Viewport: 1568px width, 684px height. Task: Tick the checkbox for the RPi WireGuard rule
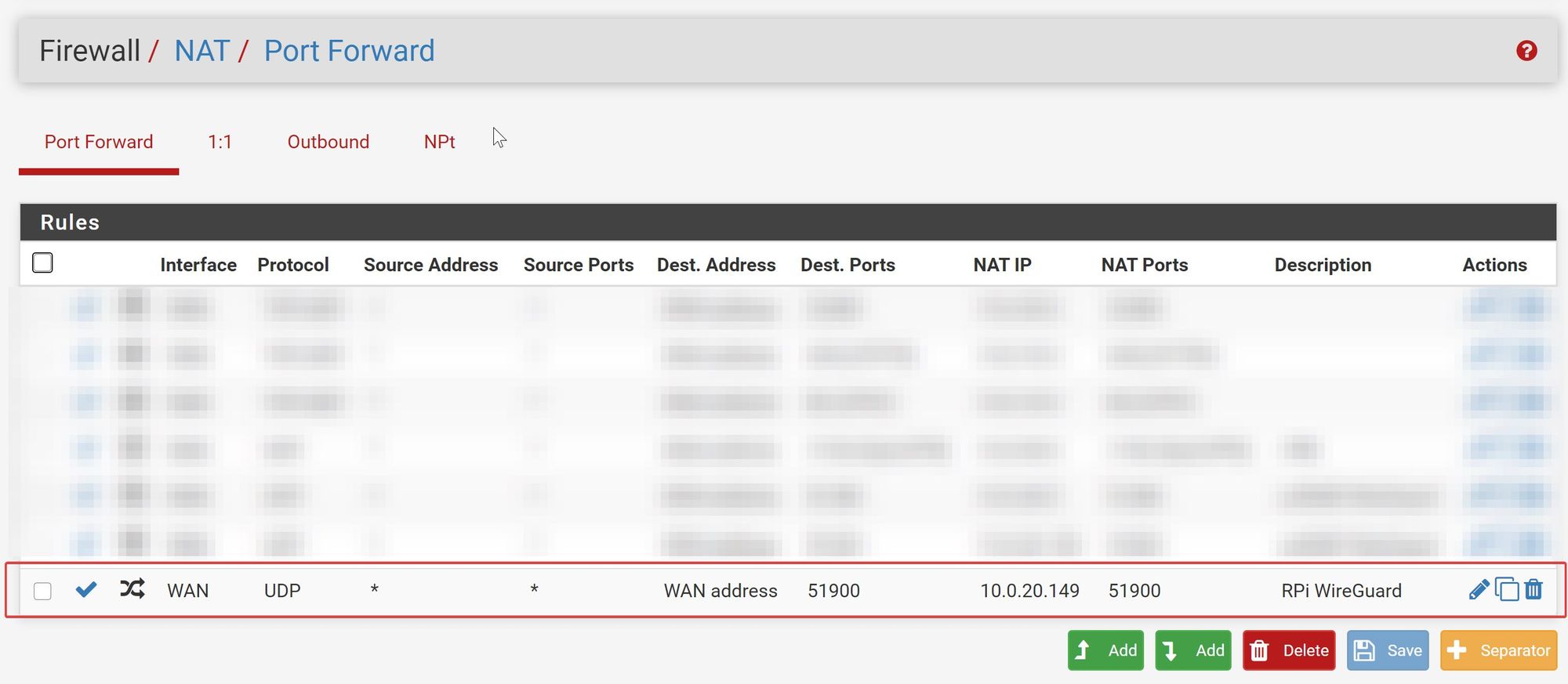(42, 591)
